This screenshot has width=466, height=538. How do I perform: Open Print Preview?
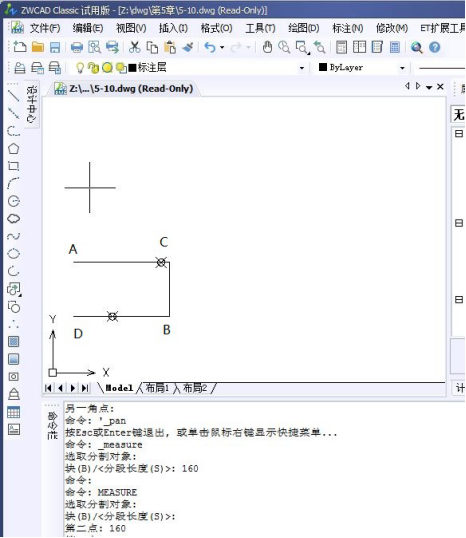94,47
